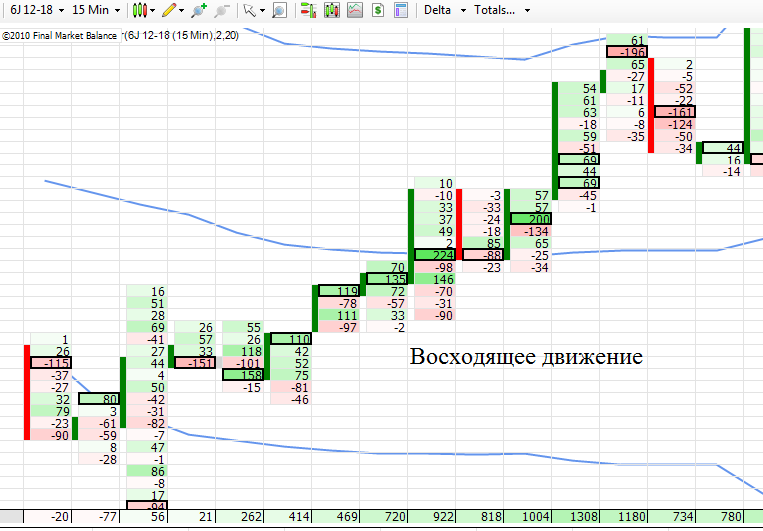Click the boxed -196 delta cell

click(627, 52)
